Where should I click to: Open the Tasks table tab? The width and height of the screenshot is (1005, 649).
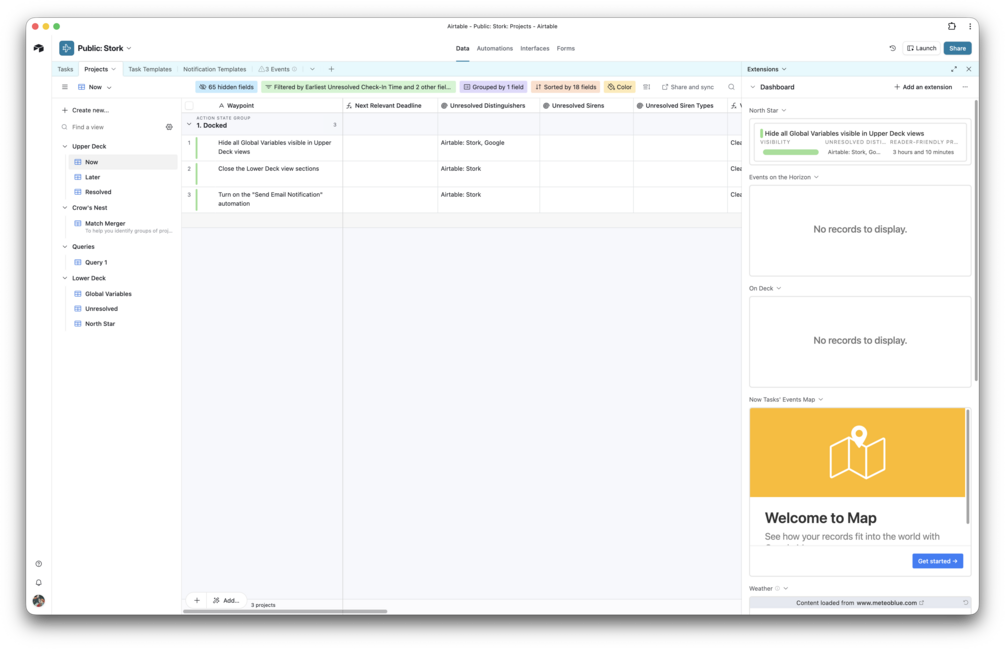tap(65, 69)
